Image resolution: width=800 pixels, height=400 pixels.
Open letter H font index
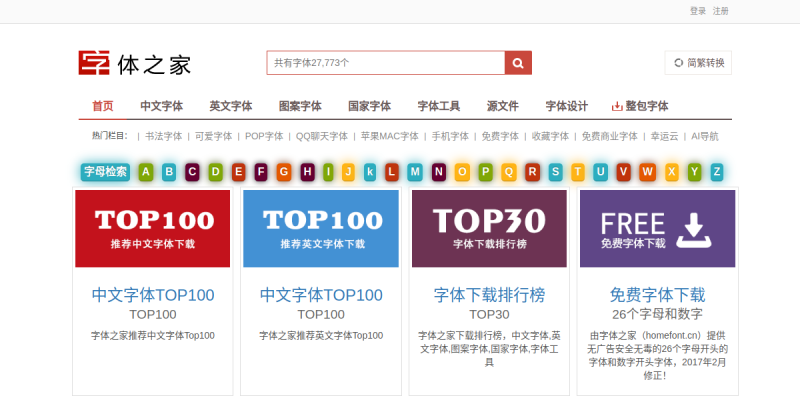point(307,172)
